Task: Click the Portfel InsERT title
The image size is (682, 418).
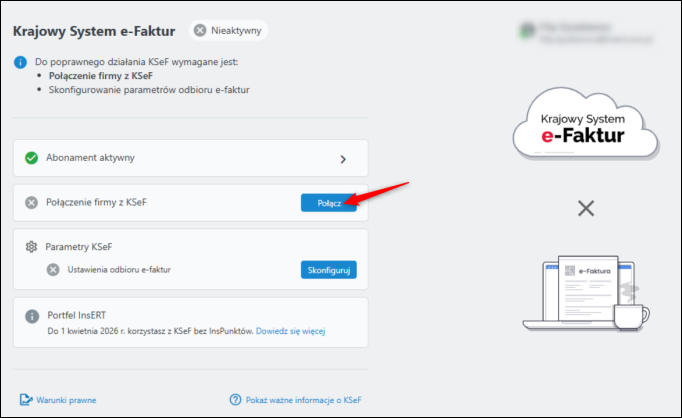Action: [77, 315]
